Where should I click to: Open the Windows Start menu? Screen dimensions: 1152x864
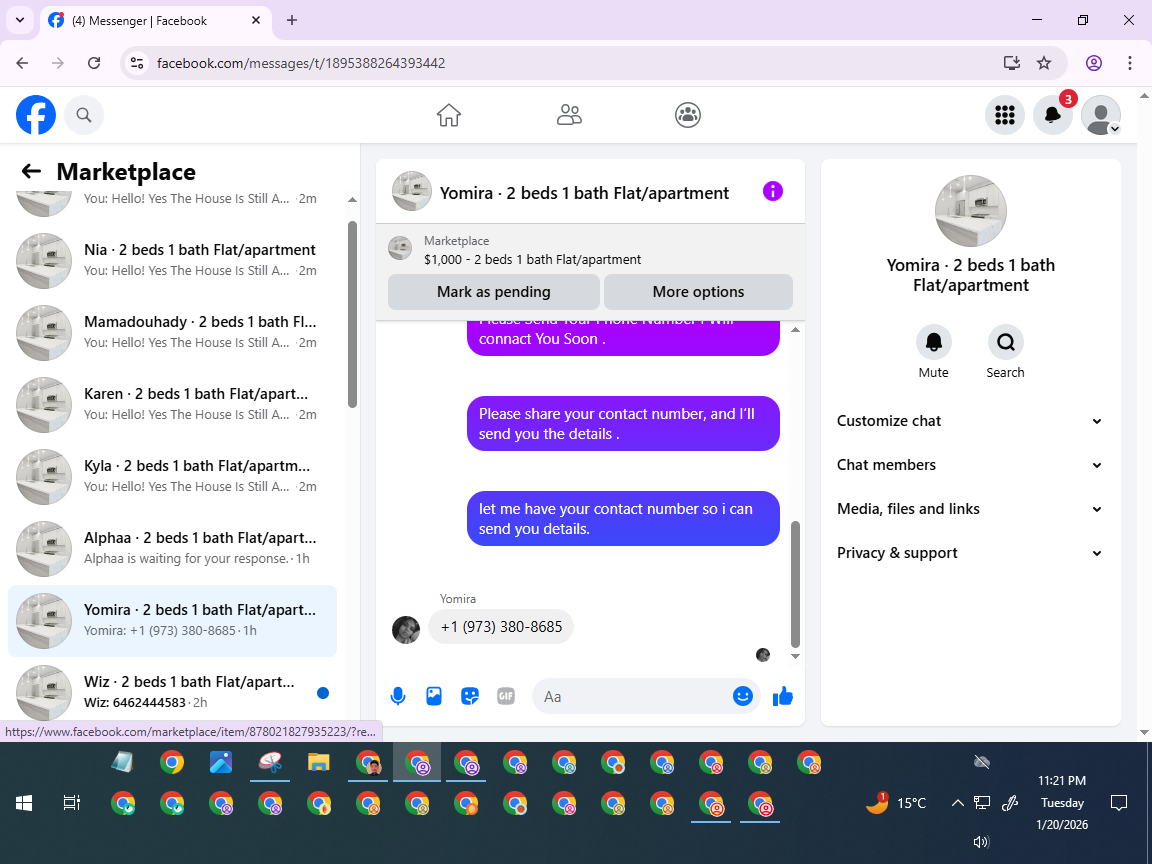click(x=24, y=804)
